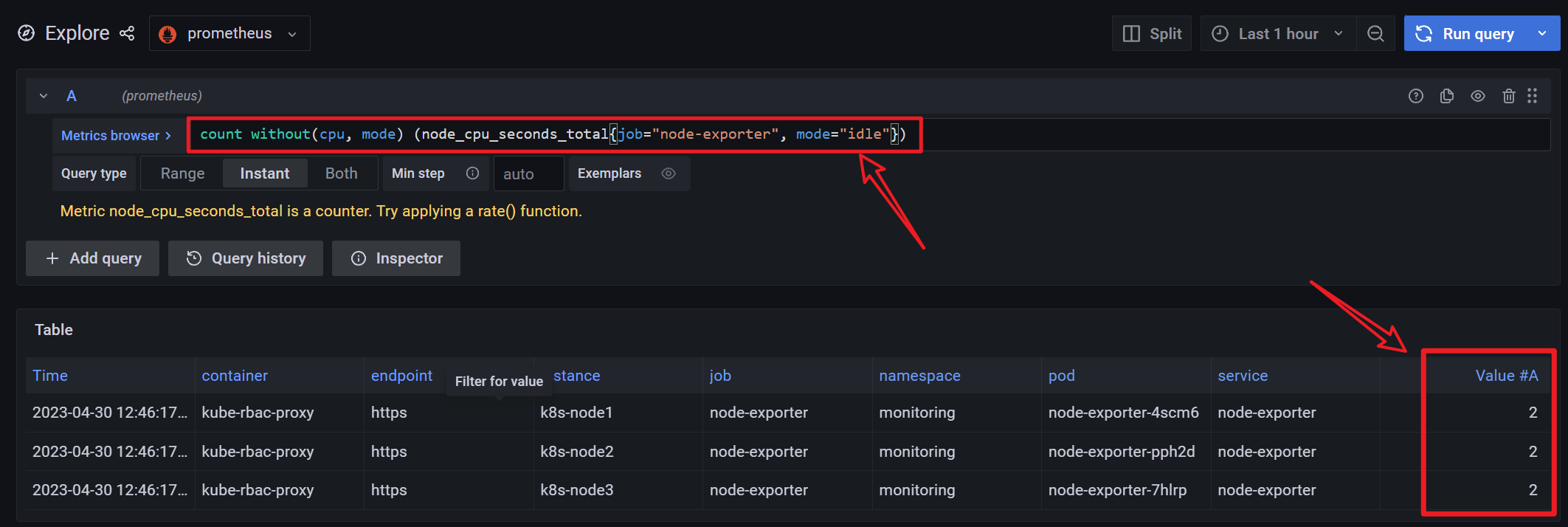Click the share icon next to Explore
Viewport: 1568px width, 527px height.
tap(127, 33)
